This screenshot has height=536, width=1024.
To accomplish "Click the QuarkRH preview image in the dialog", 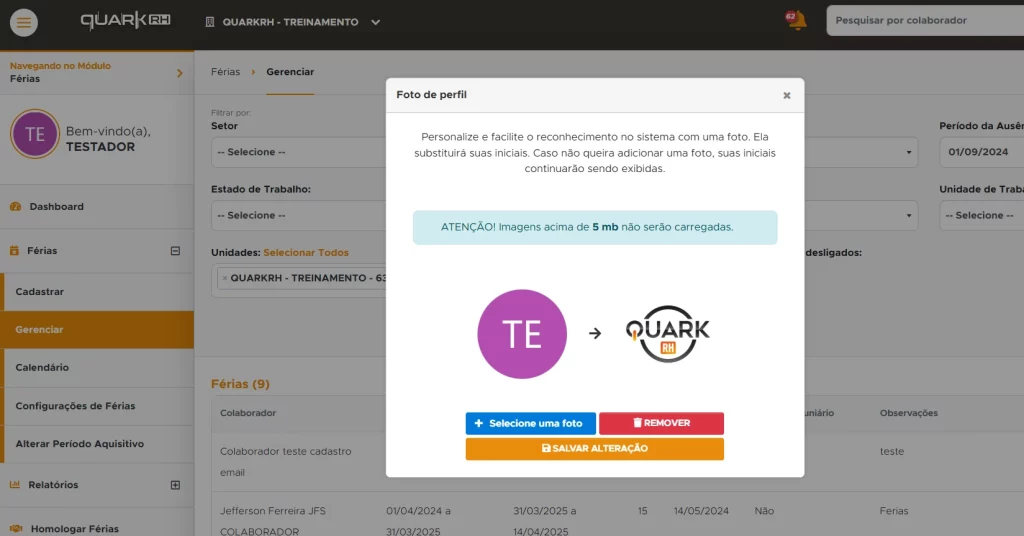I will 667,333.
